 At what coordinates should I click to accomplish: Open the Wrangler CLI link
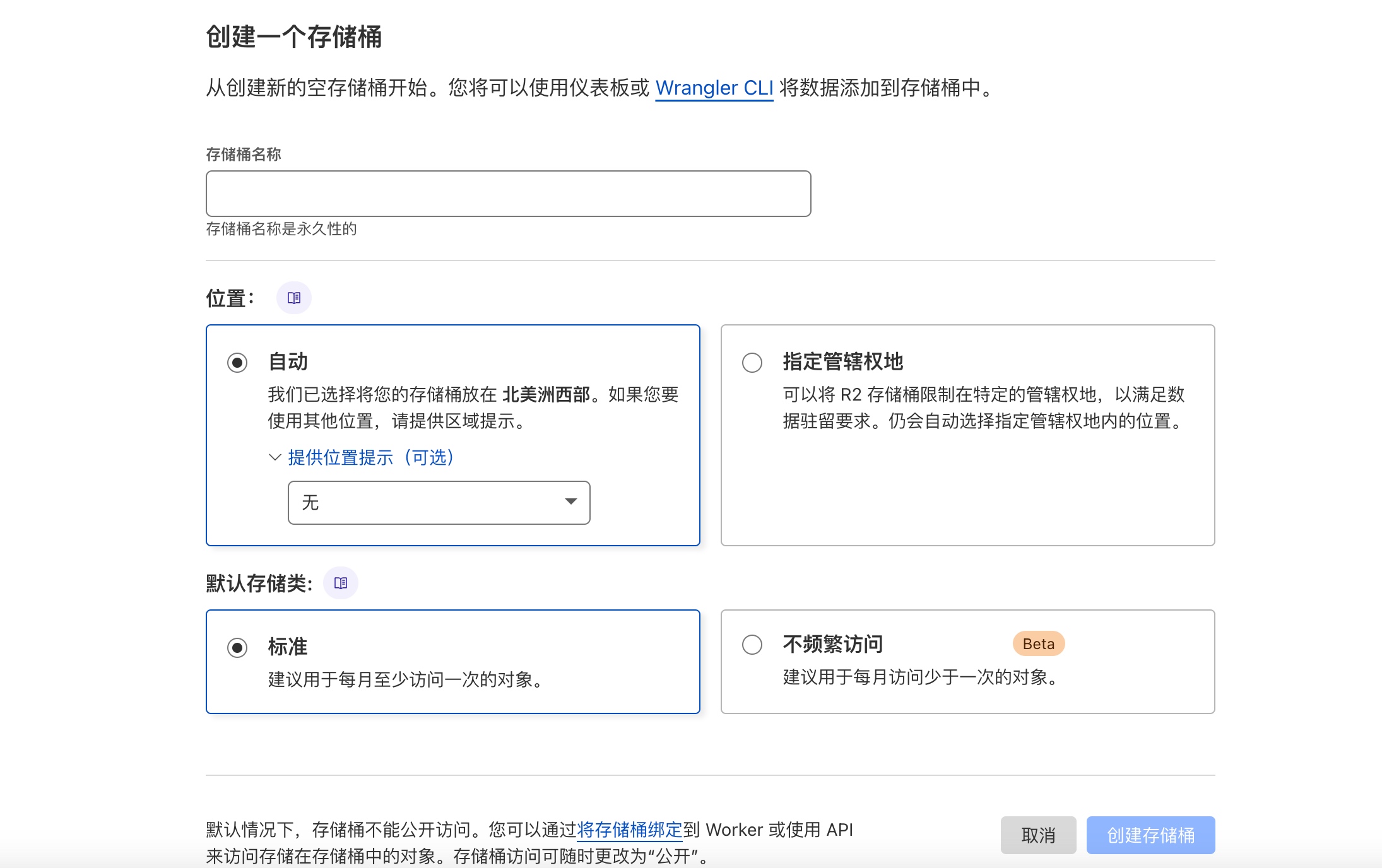pyautogui.click(x=714, y=88)
